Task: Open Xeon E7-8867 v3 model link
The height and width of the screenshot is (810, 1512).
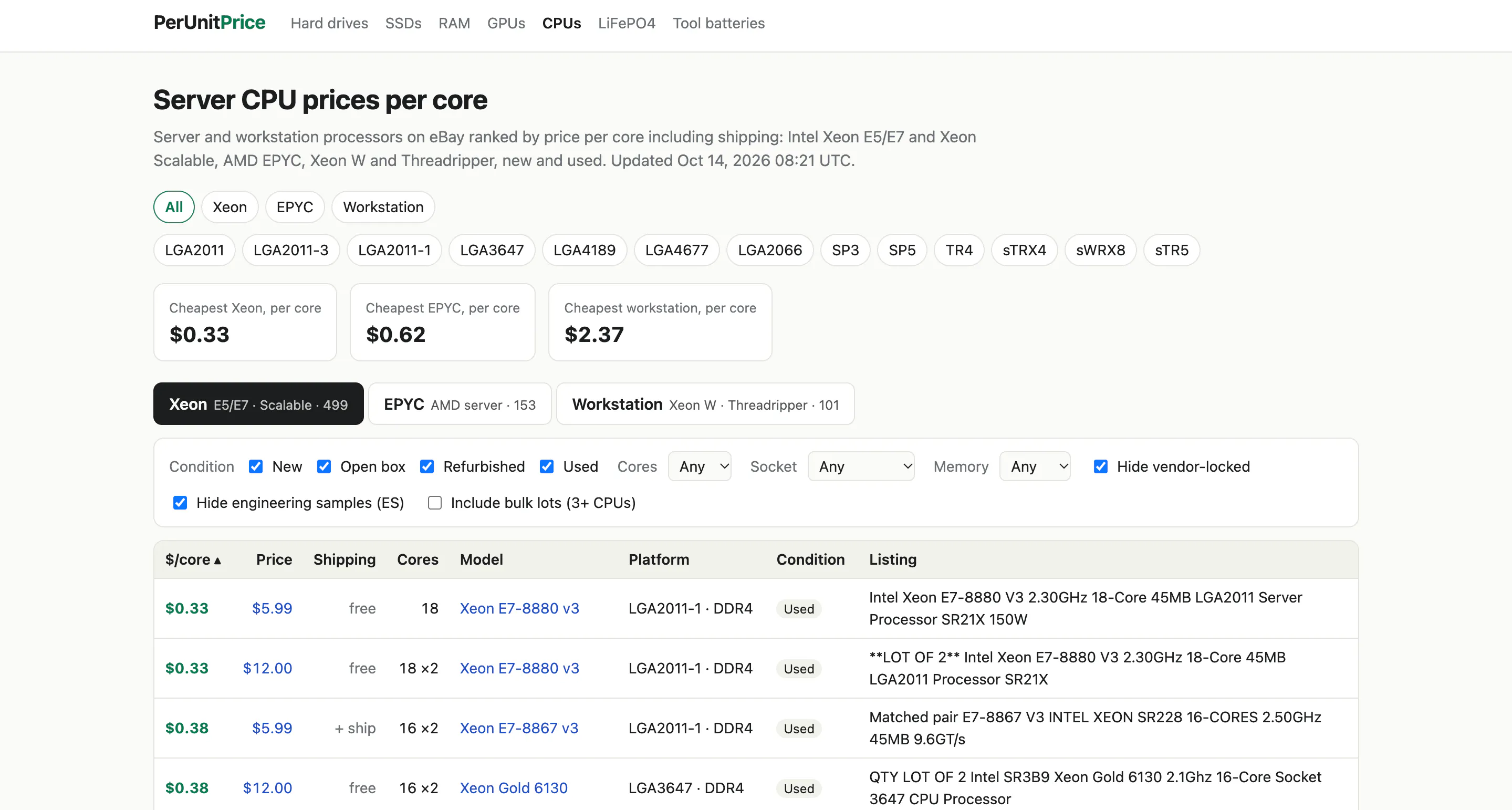Action: 519,728
